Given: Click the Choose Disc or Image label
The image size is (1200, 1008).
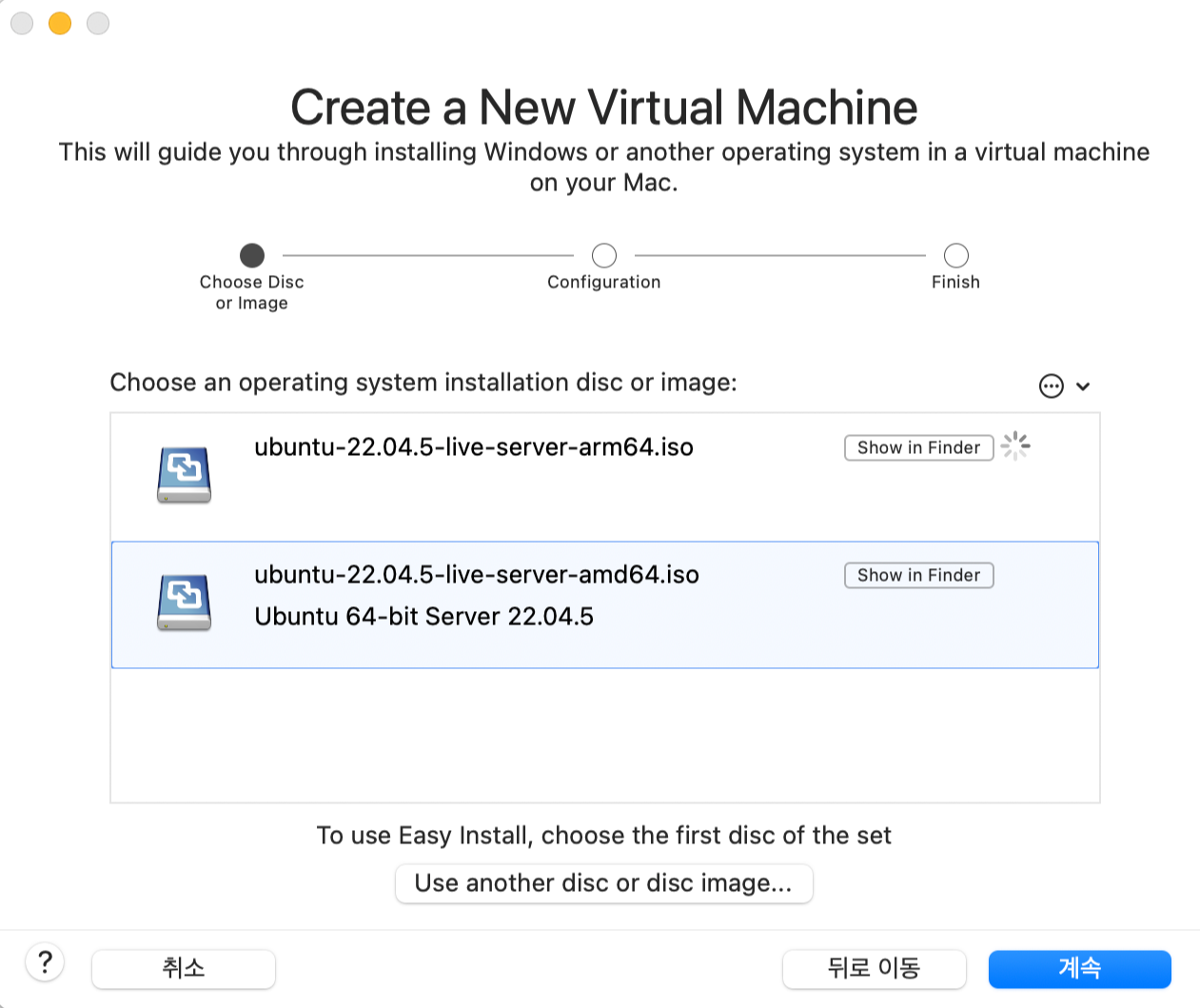Looking at the screenshot, I should tap(251, 292).
